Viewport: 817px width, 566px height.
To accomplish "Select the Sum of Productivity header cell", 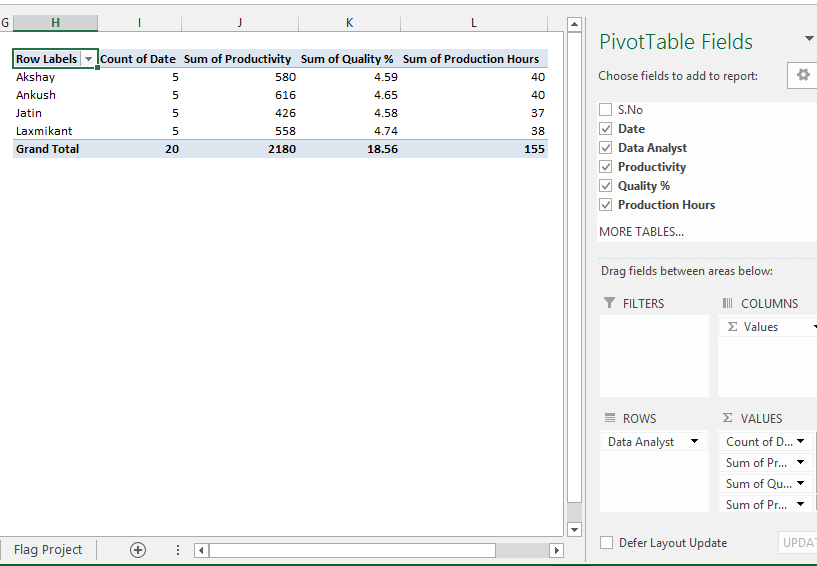I will (x=240, y=59).
